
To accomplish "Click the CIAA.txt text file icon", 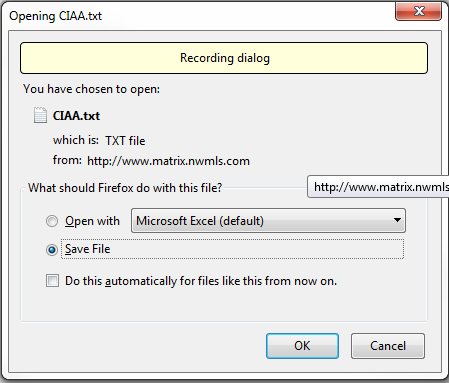I will coord(40,115).
